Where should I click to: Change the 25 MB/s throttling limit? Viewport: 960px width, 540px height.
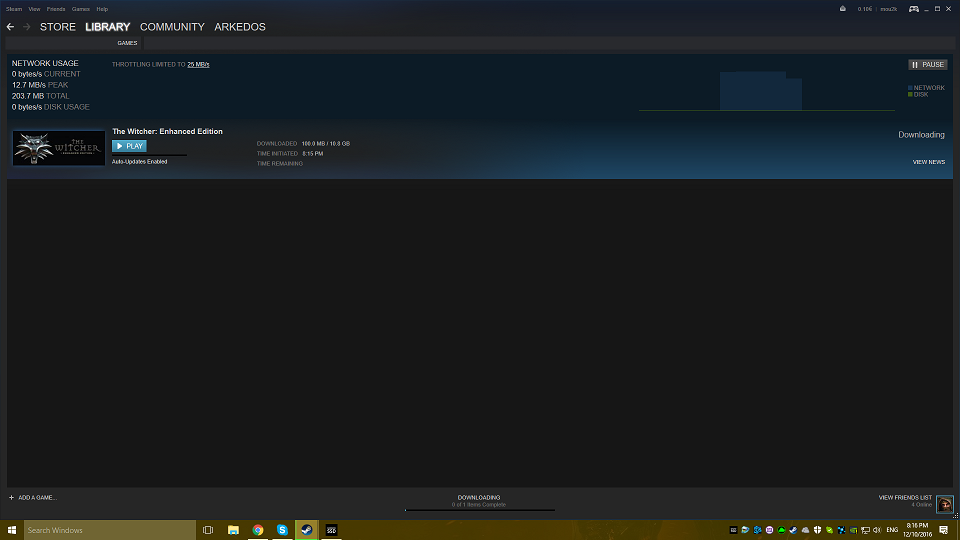coord(198,64)
